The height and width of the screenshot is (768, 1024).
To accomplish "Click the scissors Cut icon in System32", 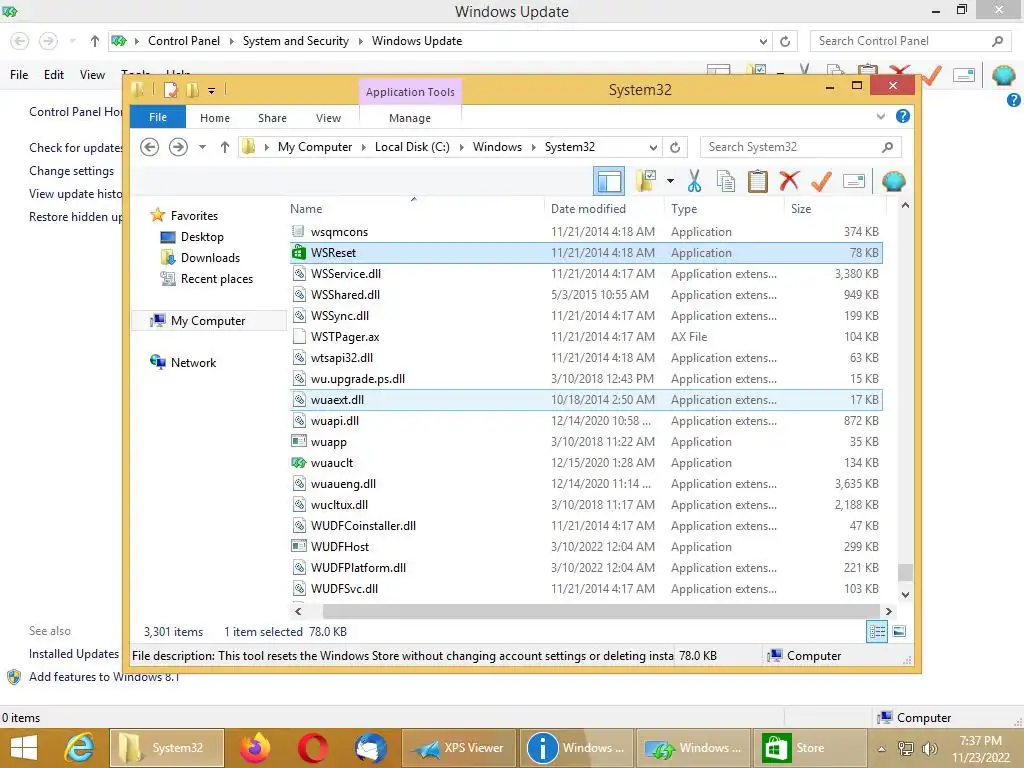I will [694, 181].
